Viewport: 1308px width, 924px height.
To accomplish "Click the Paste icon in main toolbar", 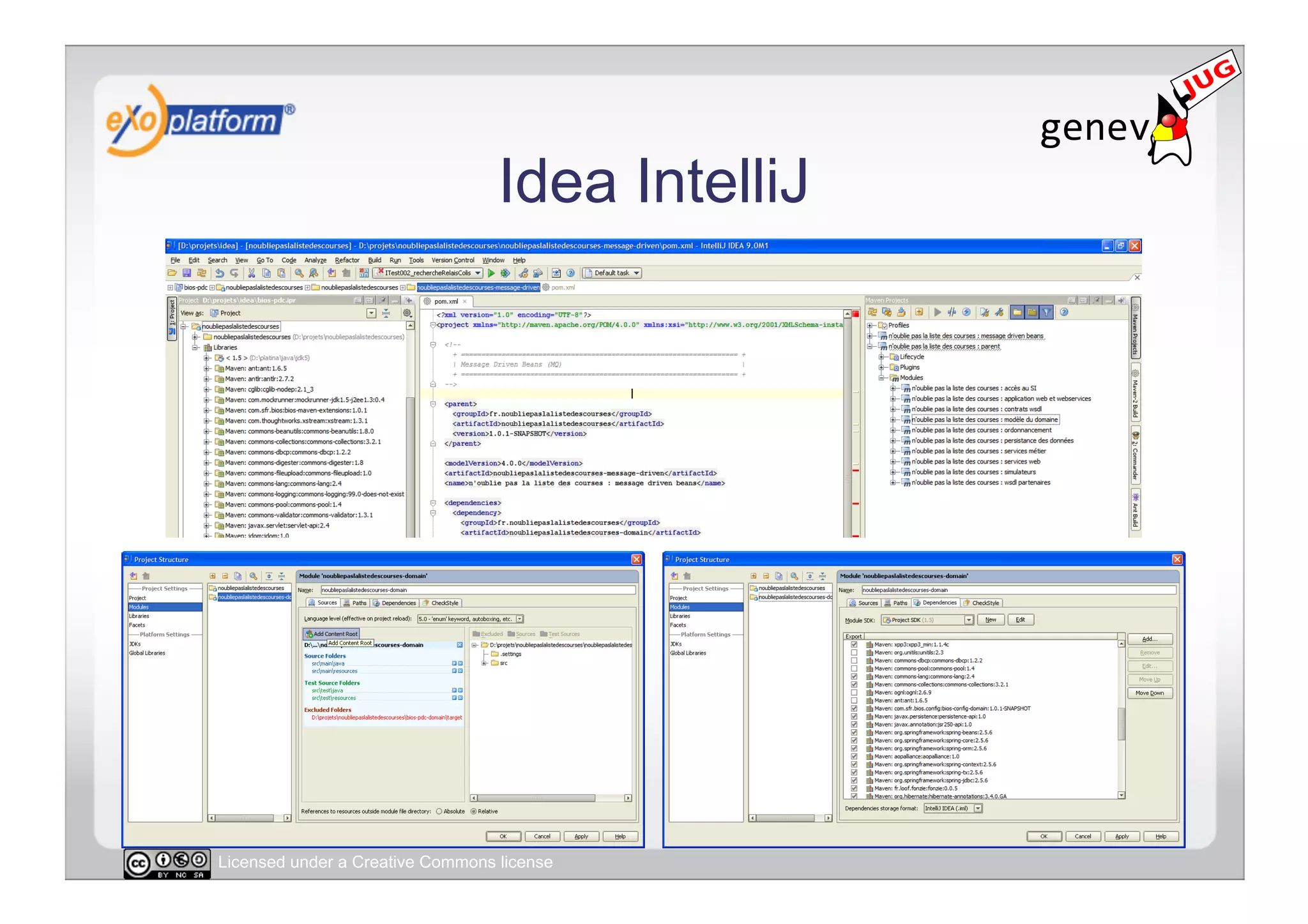I will point(281,273).
